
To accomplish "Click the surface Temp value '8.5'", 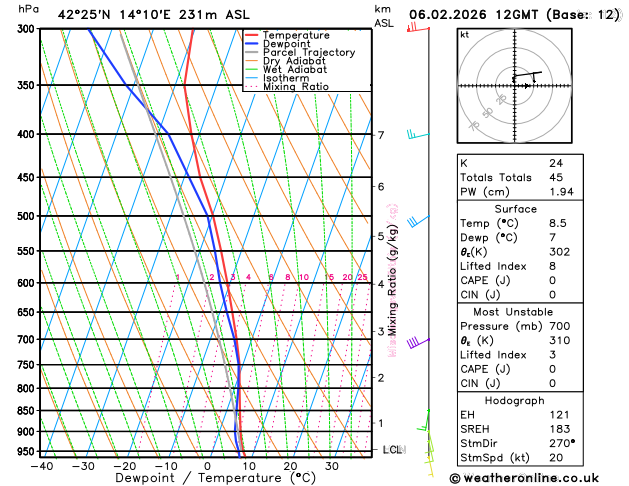I will coord(558,223).
